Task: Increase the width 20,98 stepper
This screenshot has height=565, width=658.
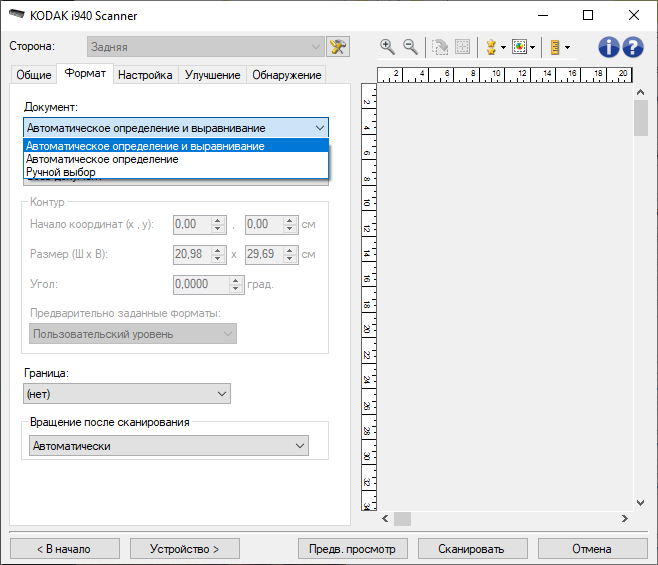Action: click(218, 251)
